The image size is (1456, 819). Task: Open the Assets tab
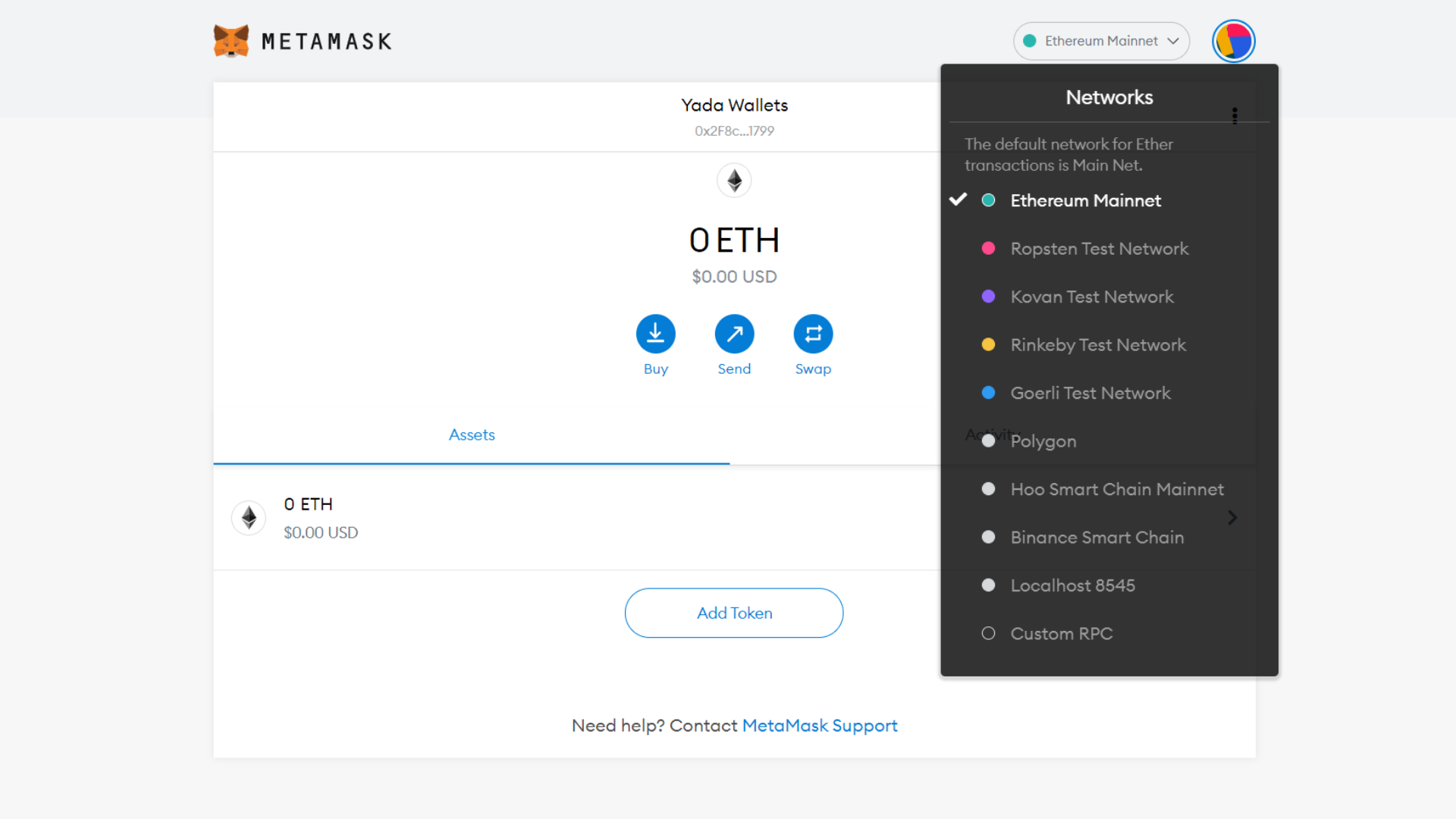(x=472, y=435)
